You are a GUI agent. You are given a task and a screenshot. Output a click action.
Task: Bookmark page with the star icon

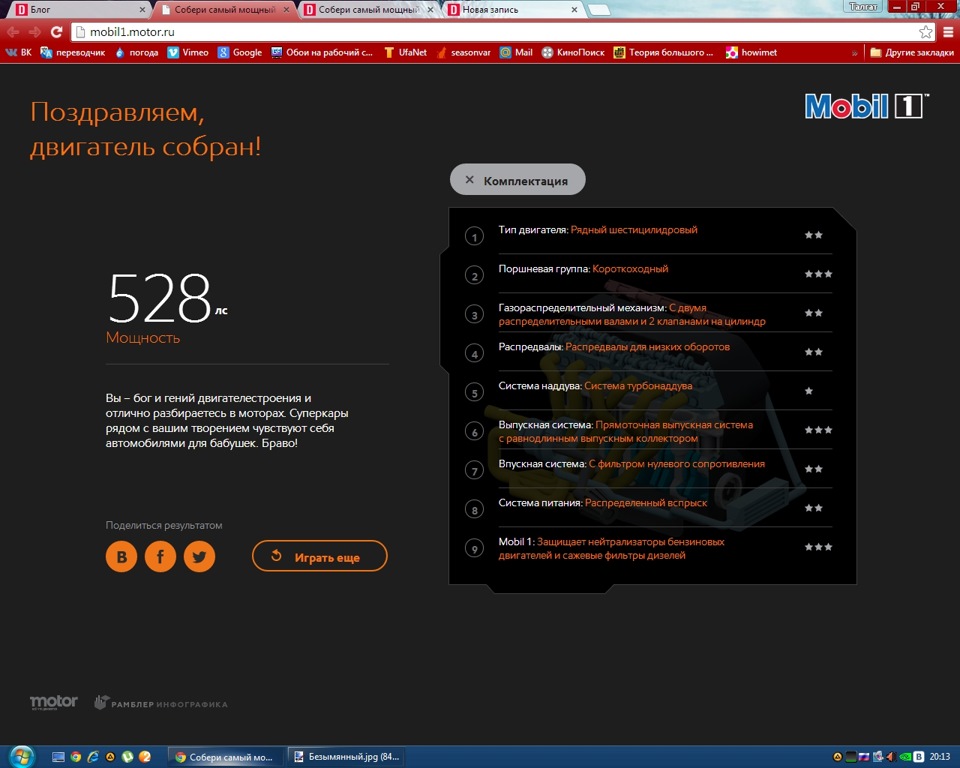(x=925, y=32)
